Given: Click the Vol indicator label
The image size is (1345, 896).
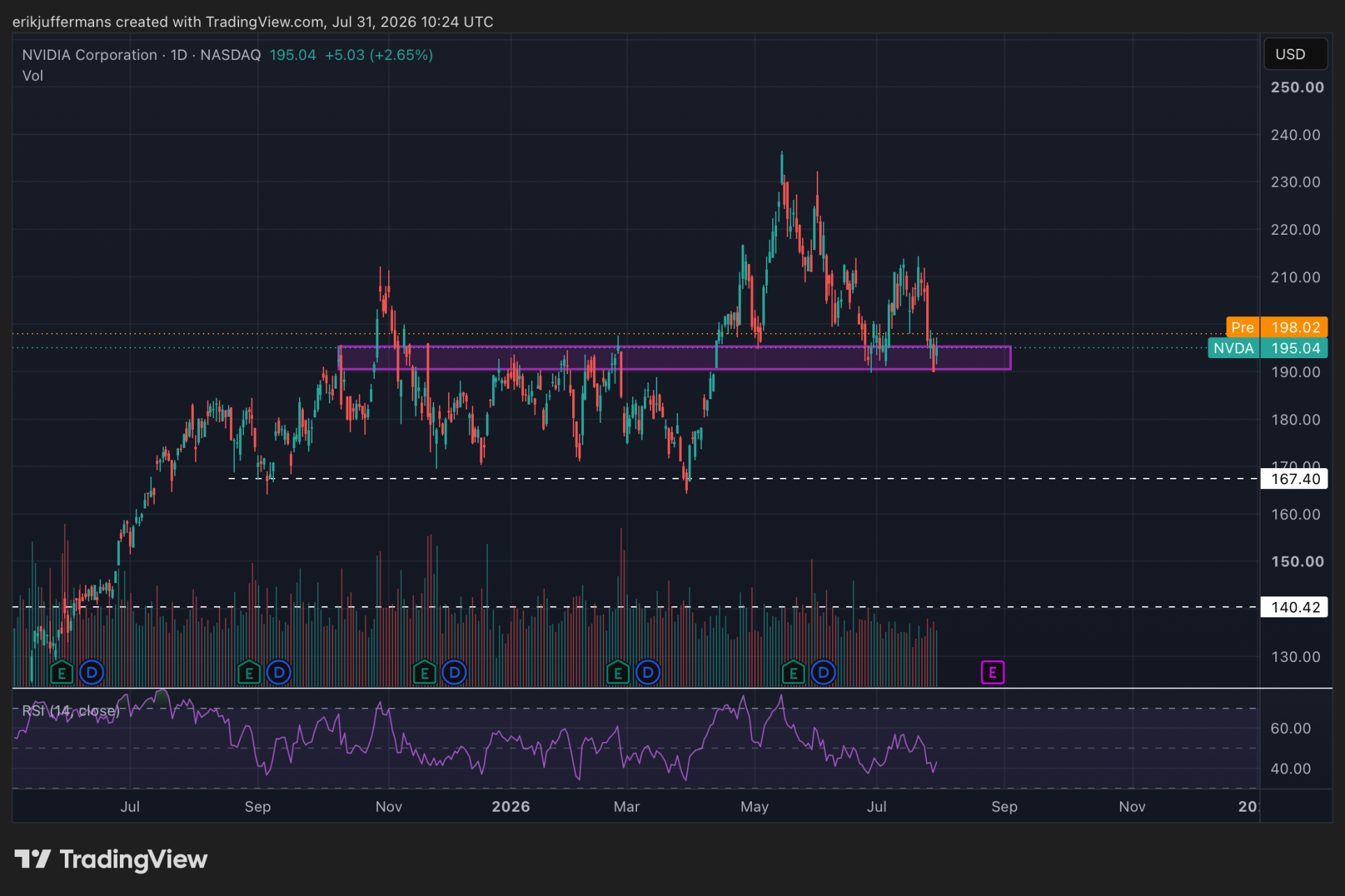Looking at the screenshot, I should pos(33,76).
